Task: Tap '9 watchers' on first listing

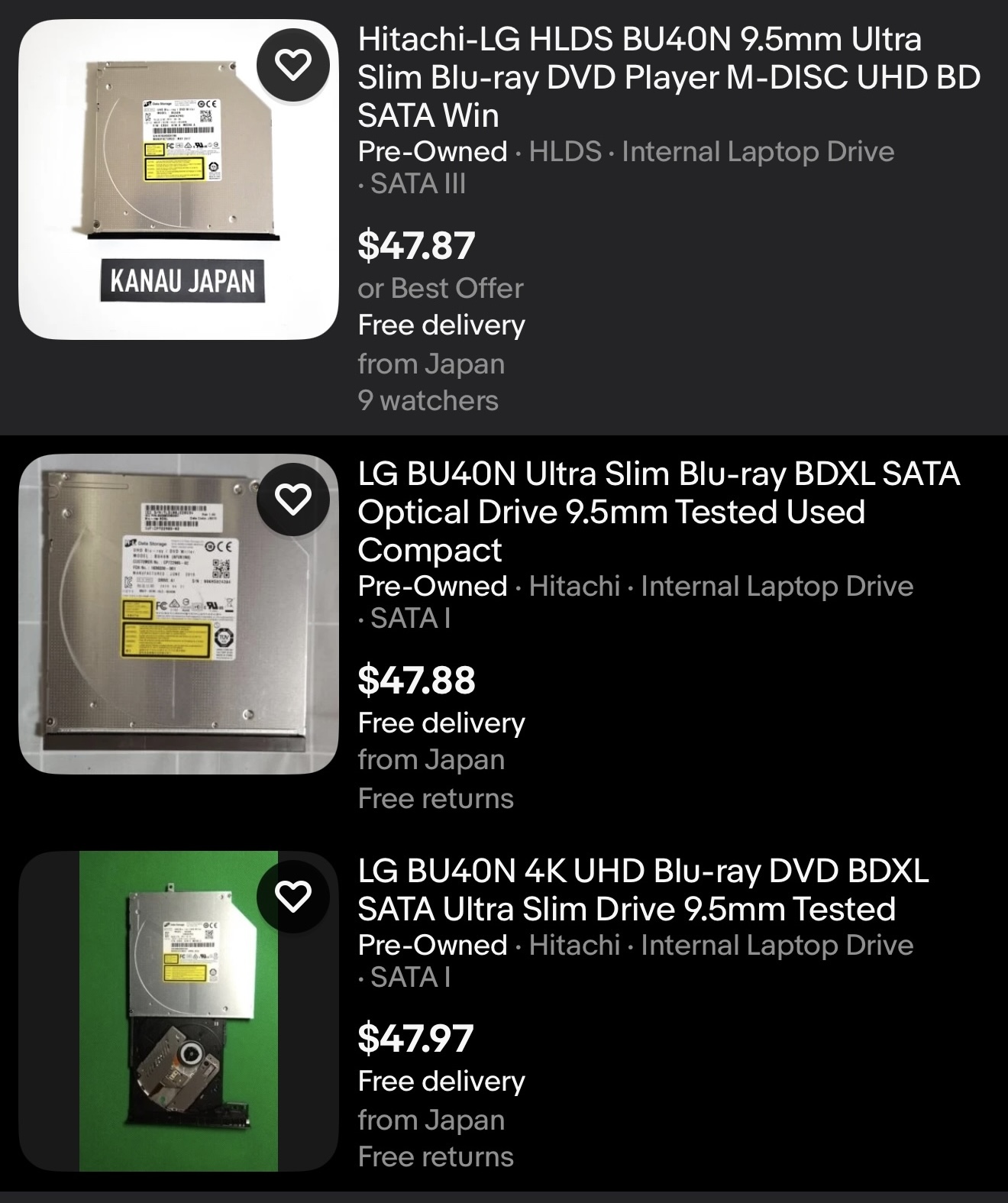Action: pyautogui.click(x=428, y=400)
